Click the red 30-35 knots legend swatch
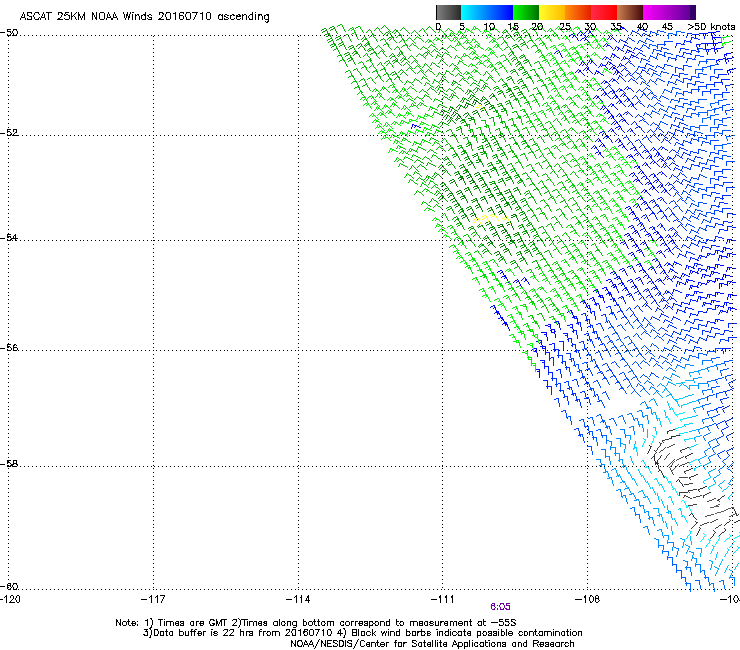Image resolution: width=740 pixels, height=650 pixels. 604,12
